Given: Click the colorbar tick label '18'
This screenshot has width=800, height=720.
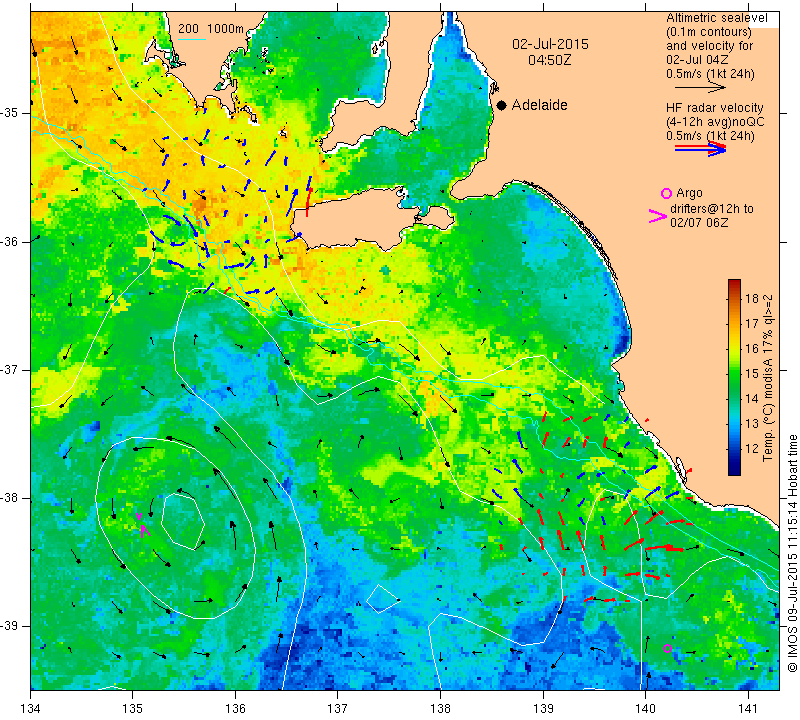Looking at the screenshot, I should pos(752,299).
